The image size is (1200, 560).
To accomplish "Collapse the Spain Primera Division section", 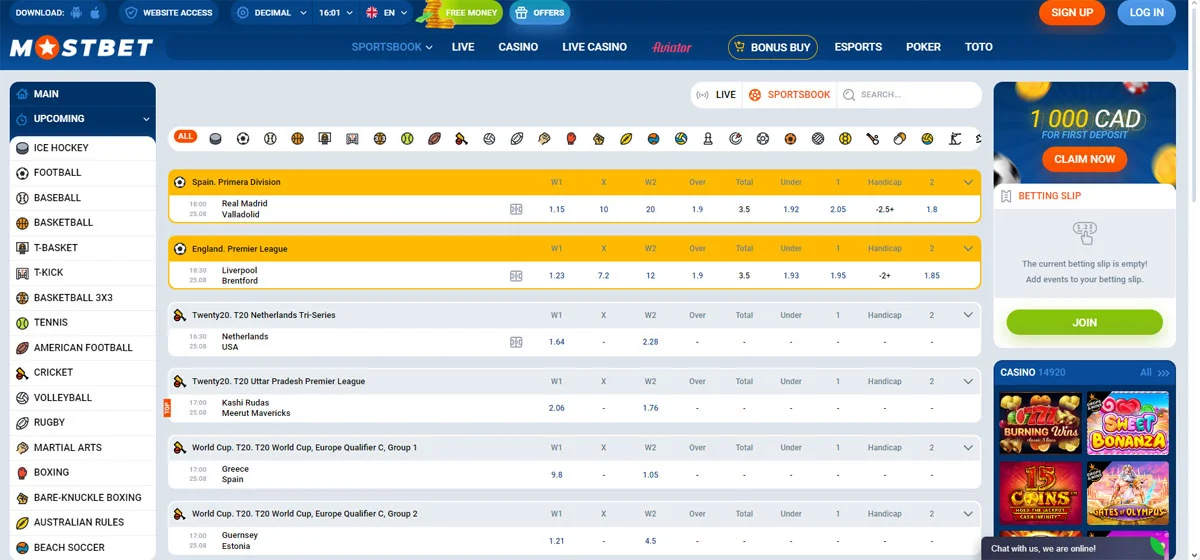I will click(x=967, y=182).
